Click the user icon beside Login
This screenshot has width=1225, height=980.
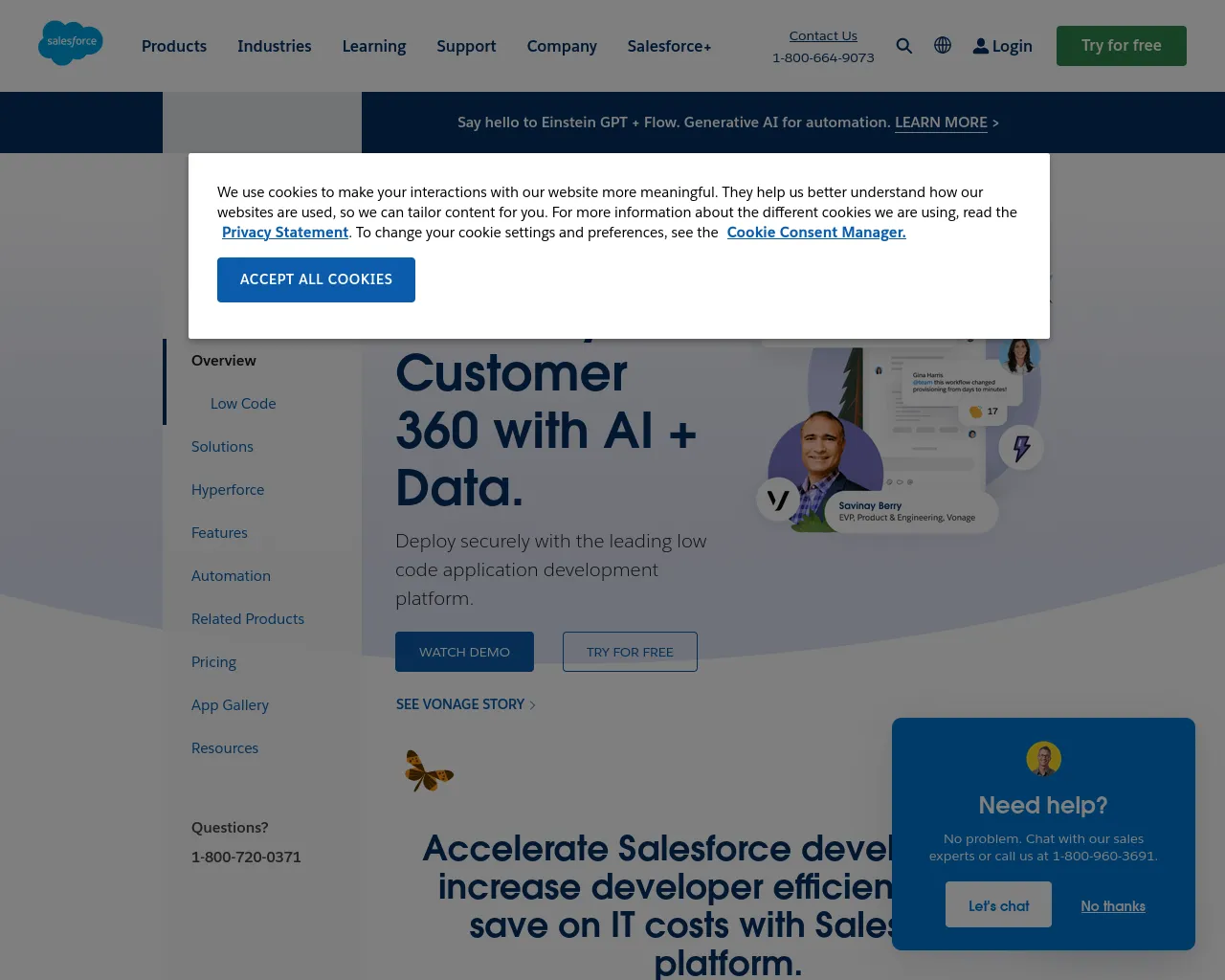point(981,46)
